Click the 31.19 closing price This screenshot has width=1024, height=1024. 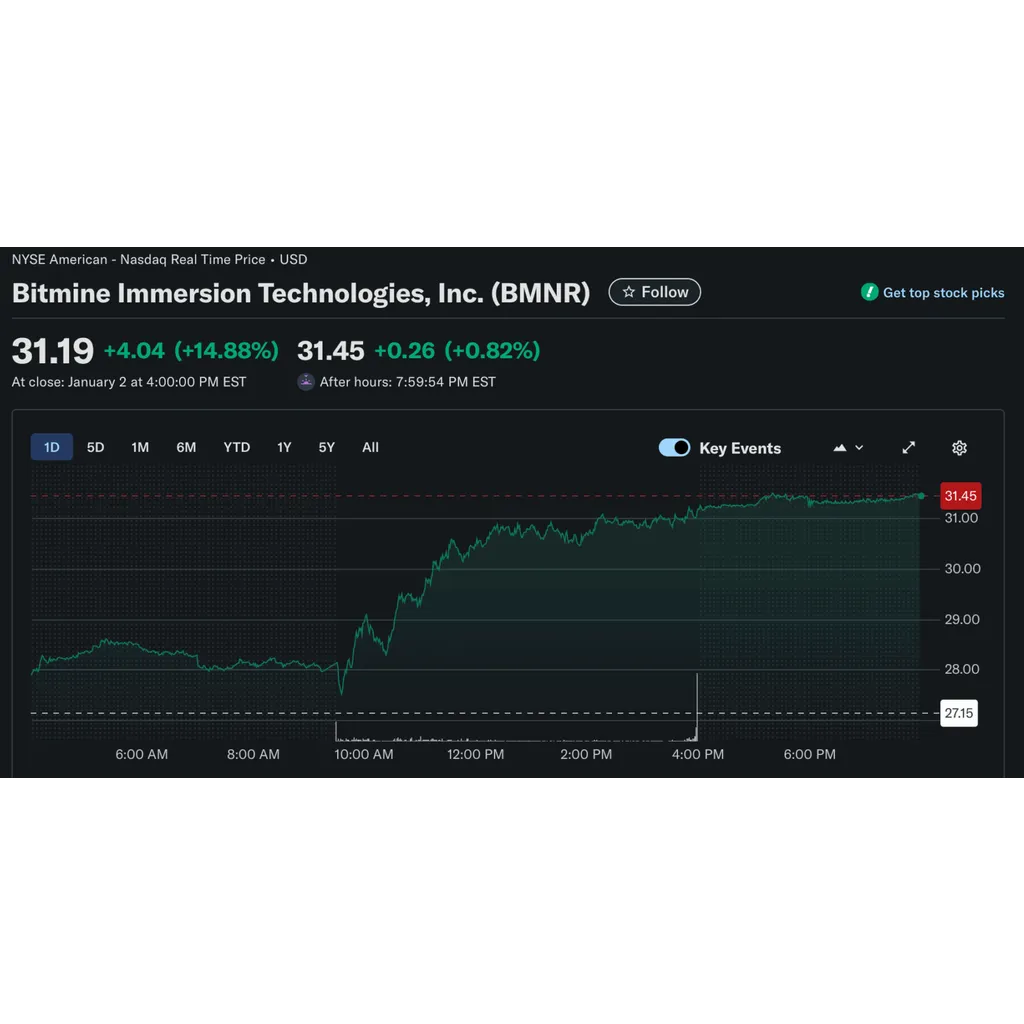pos(53,351)
